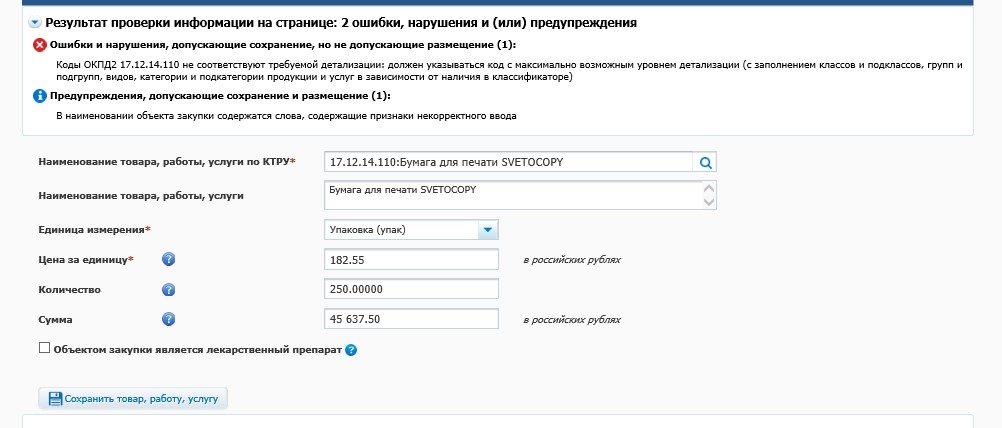Click the blue info warning icon

tap(40, 96)
